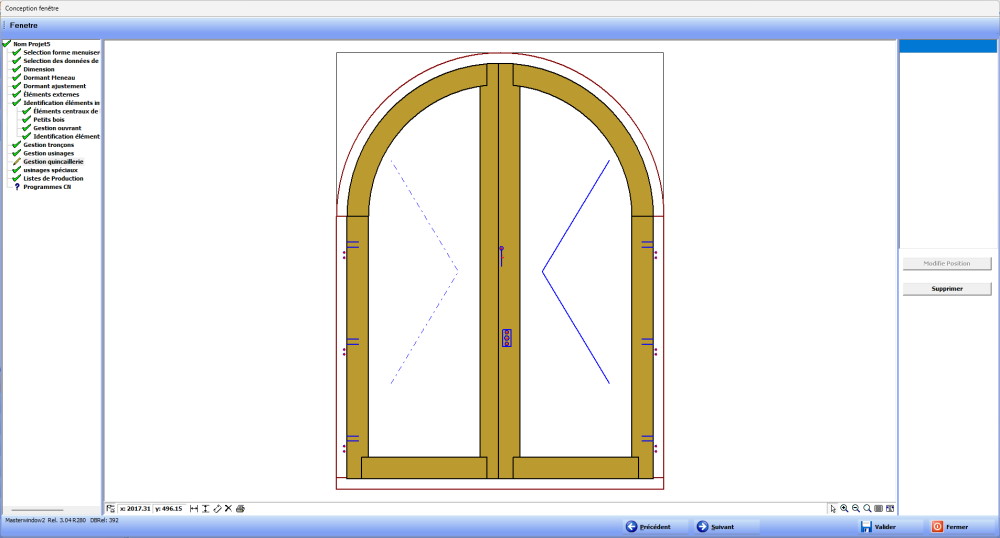Select the highlighted blue list row in right panel

947,46
